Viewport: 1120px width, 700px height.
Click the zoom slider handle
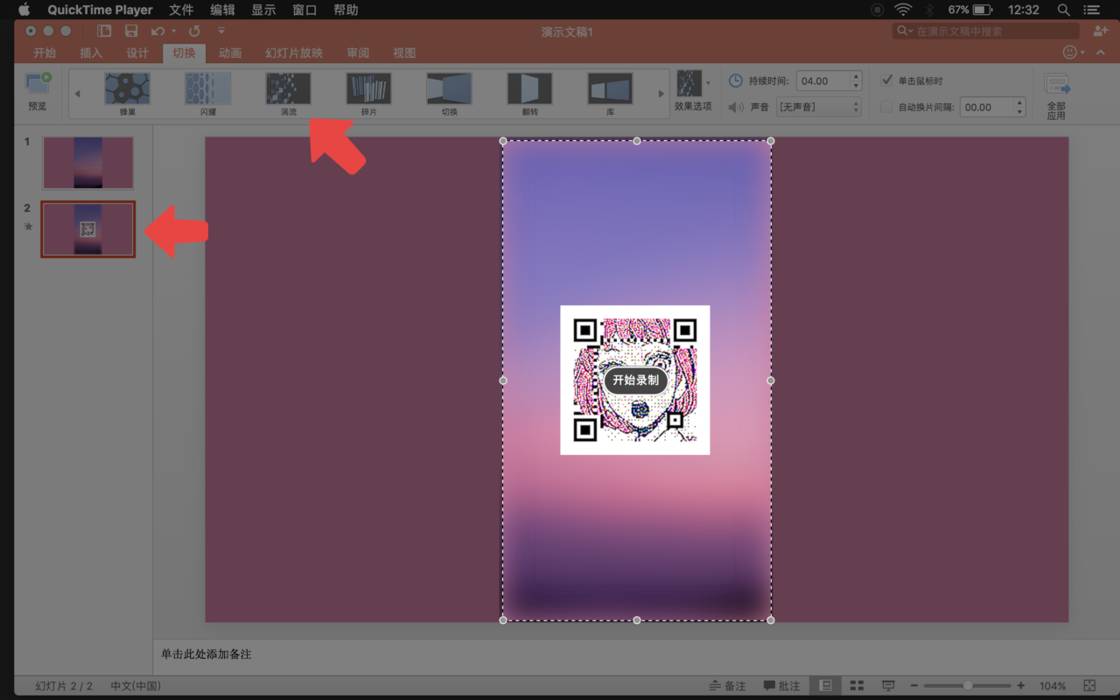tap(967, 686)
